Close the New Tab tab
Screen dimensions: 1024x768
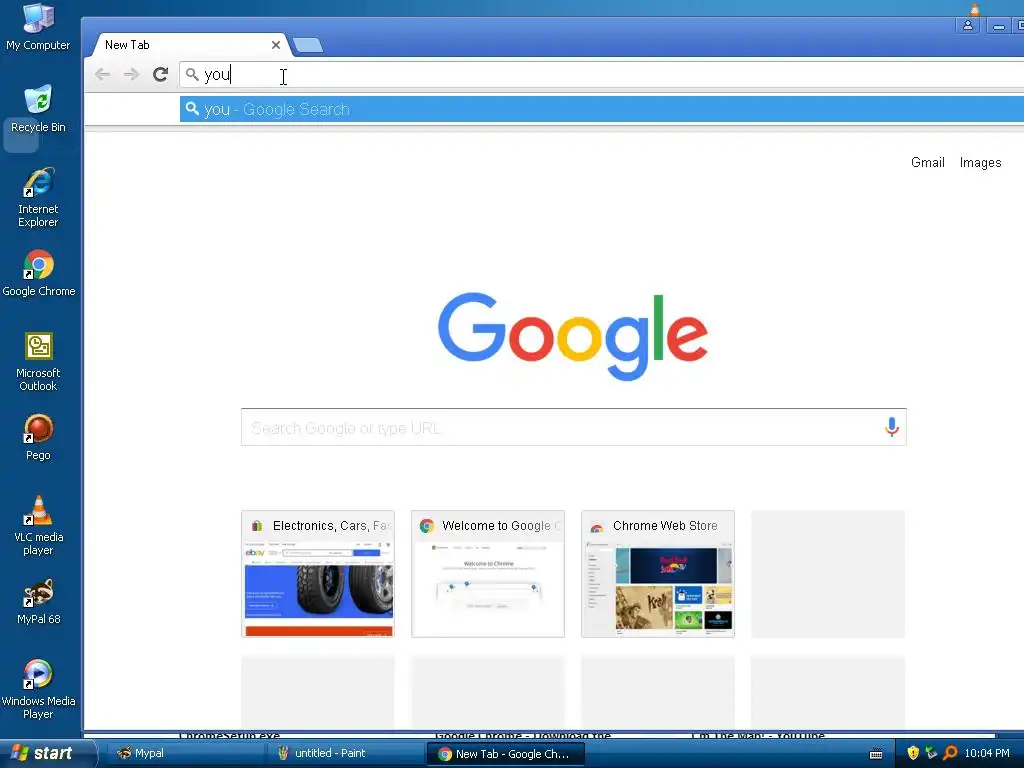276,45
